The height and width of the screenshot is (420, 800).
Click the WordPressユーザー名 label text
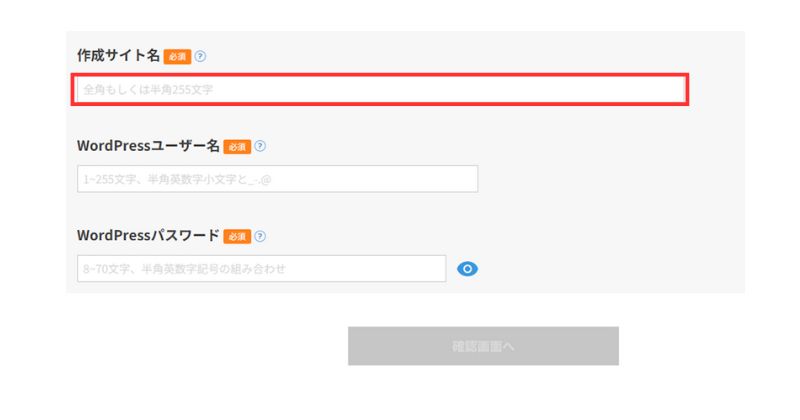point(148,146)
